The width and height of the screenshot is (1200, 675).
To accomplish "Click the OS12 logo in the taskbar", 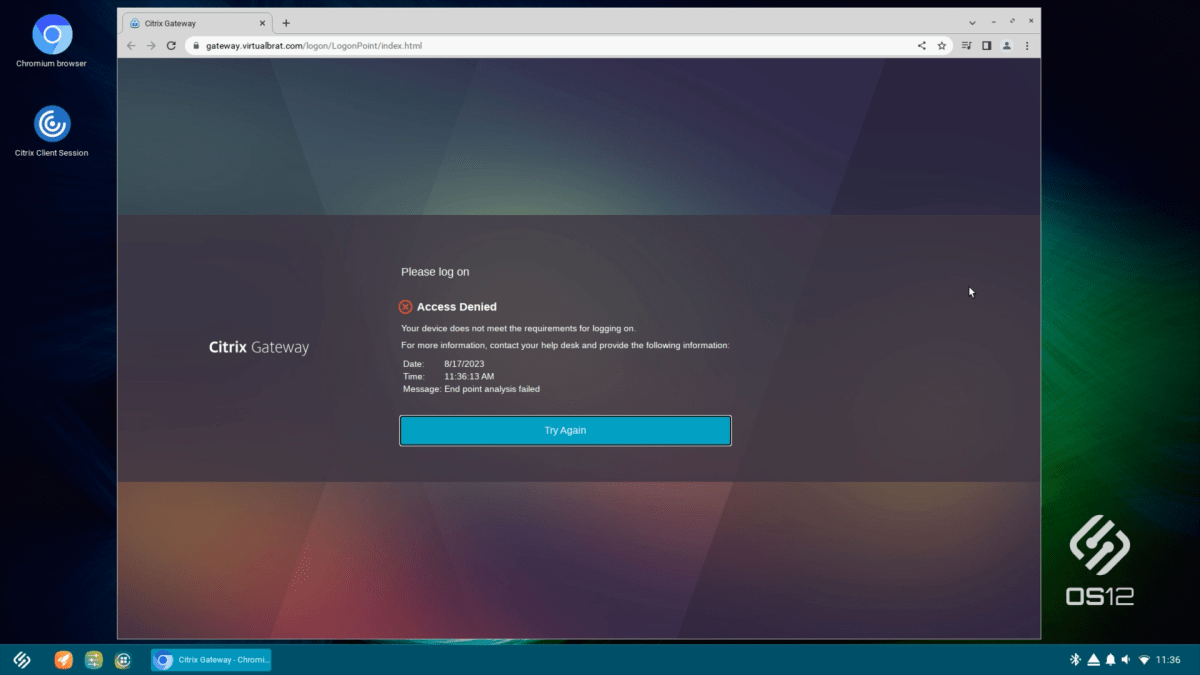I will (x=21, y=659).
